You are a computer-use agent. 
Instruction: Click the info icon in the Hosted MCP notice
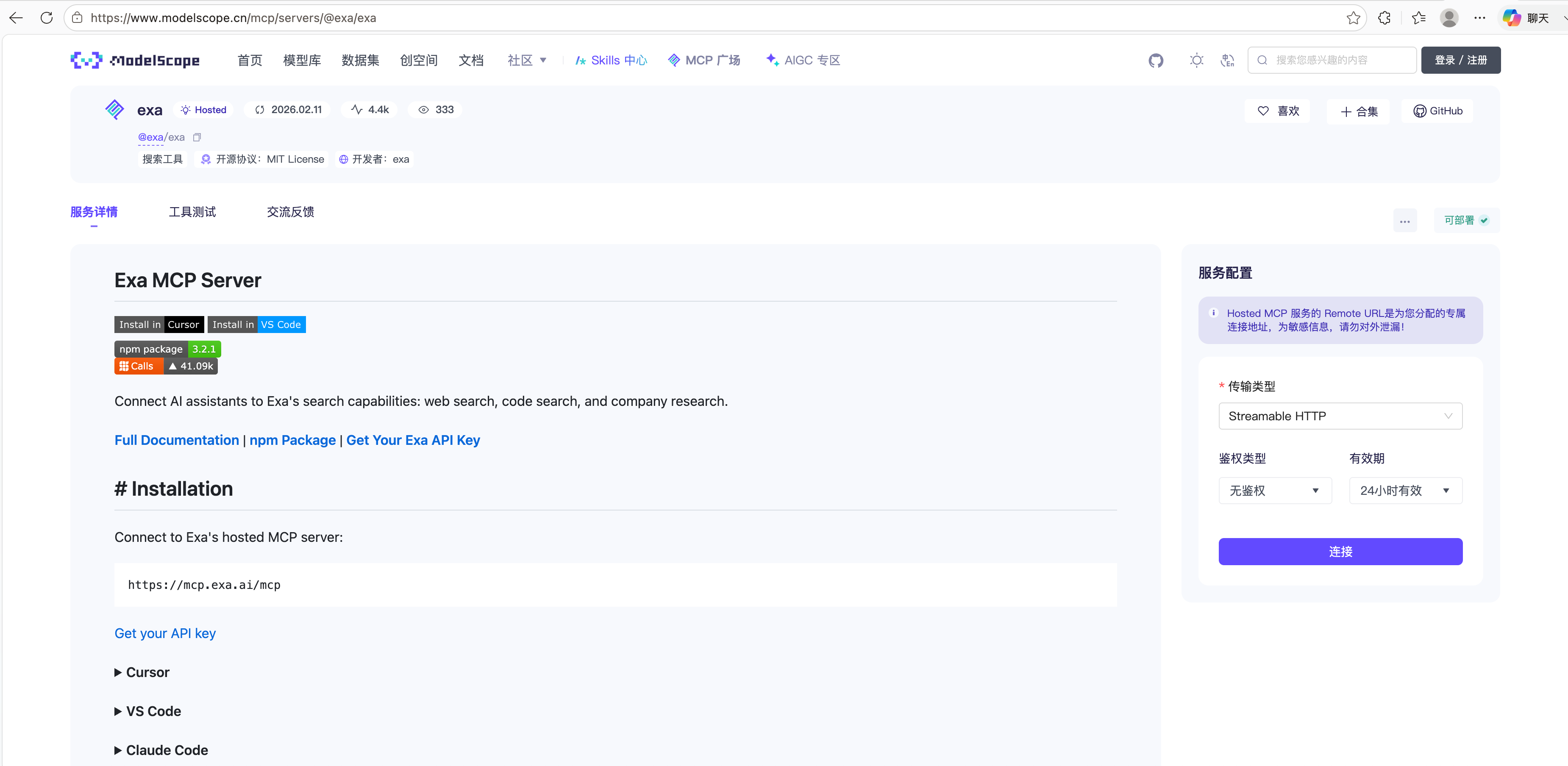point(1213,313)
